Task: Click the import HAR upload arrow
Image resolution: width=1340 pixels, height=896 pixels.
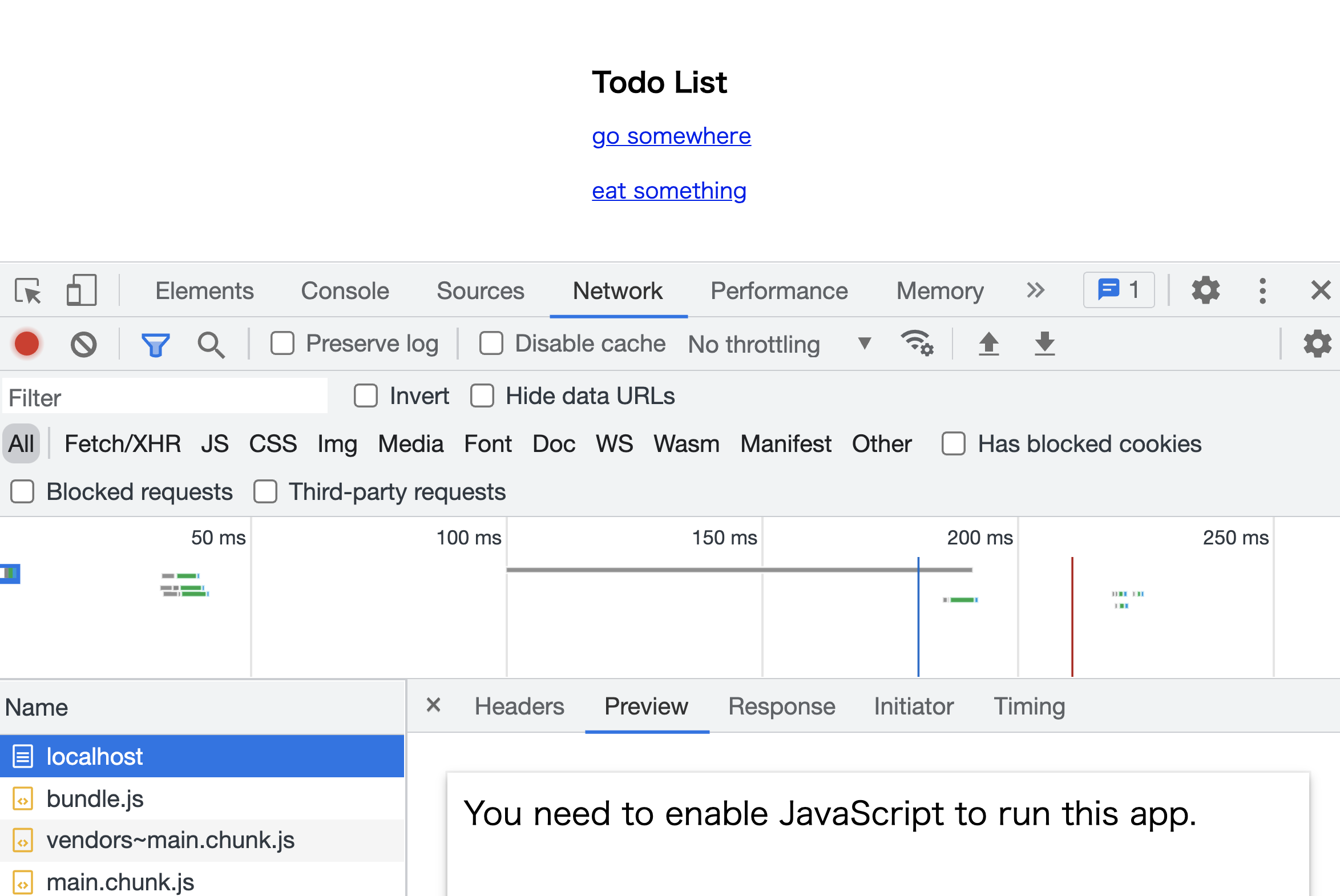Action: pyautogui.click(x=988, y=344)
